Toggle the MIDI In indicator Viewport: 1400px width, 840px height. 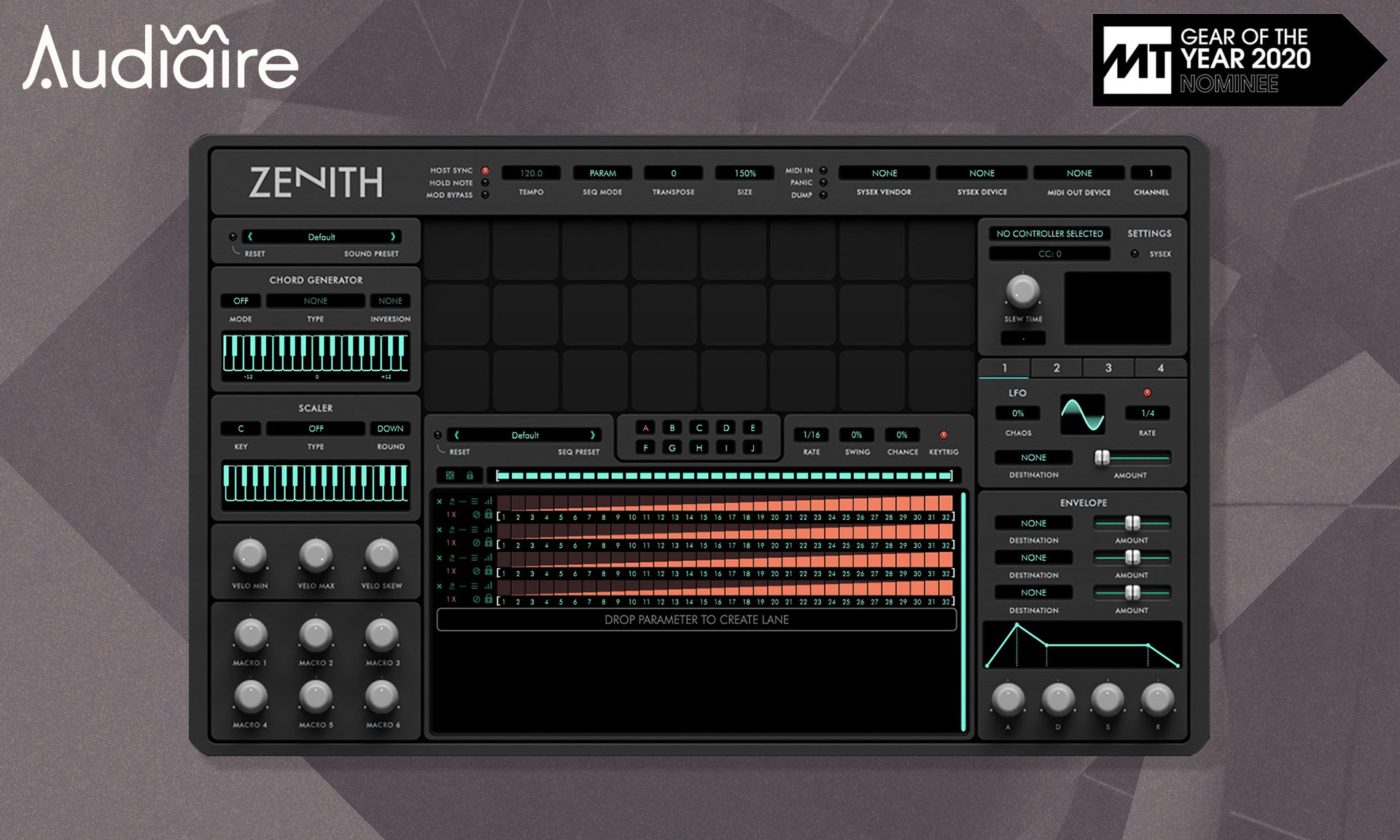coord(823,171)
